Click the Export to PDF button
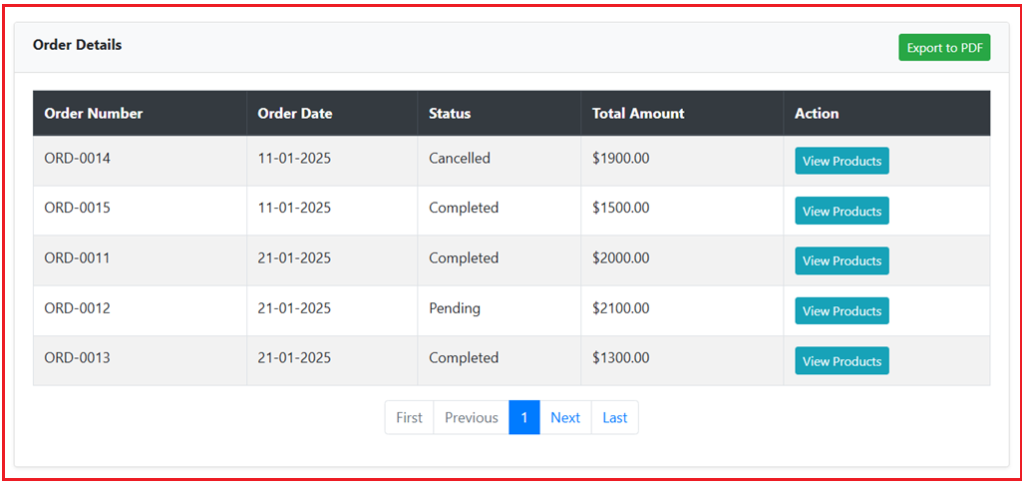Screen dimensions: 1024x485 944,48
